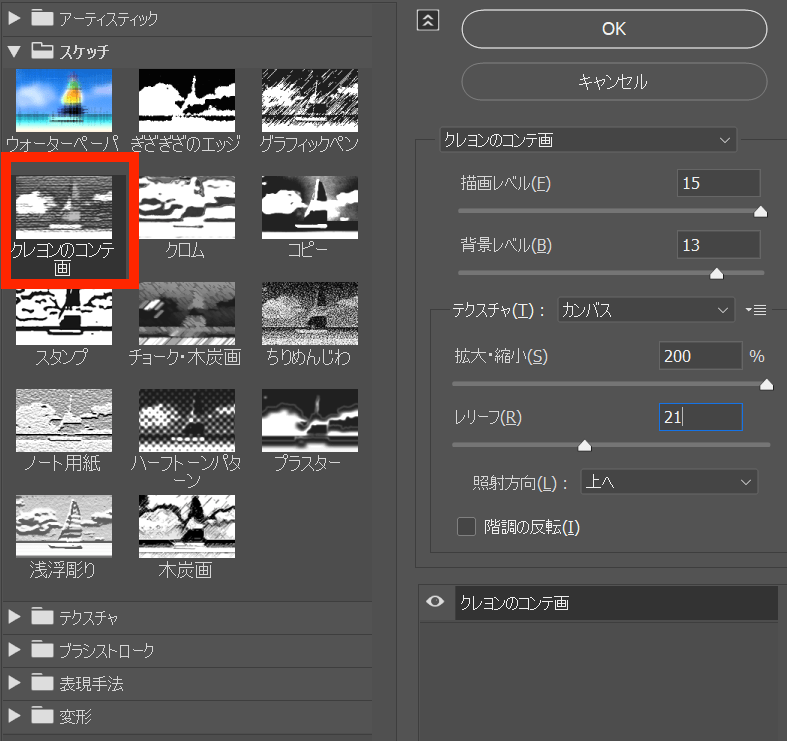
Task: Open the filter name dropdown showing クレヨンのコンテ画
Action: pyautogui.click(x=588, y=140)
